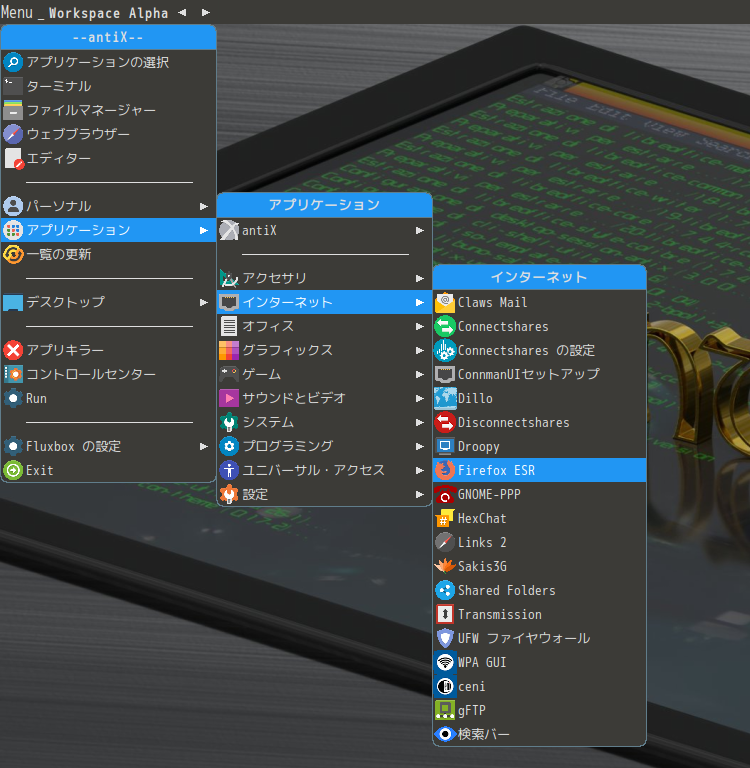
Task: Open the 設定 menu entry
Action: click(x=324, y=494)
